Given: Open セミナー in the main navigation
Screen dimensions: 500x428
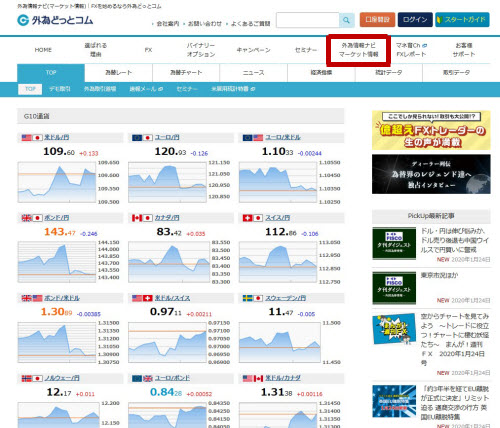Looking at the screenshot, I should 306,50.
